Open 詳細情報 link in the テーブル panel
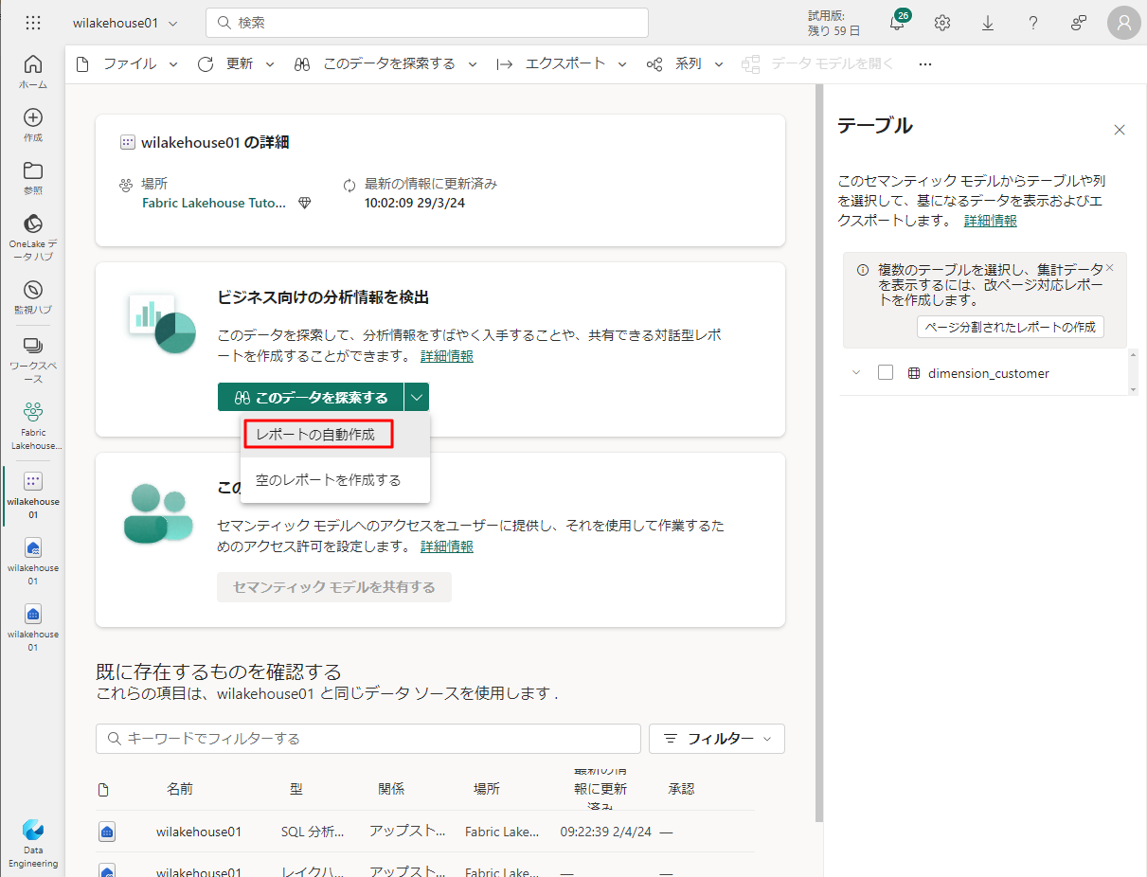The image size is (1147, 877). tap(990, 220)
